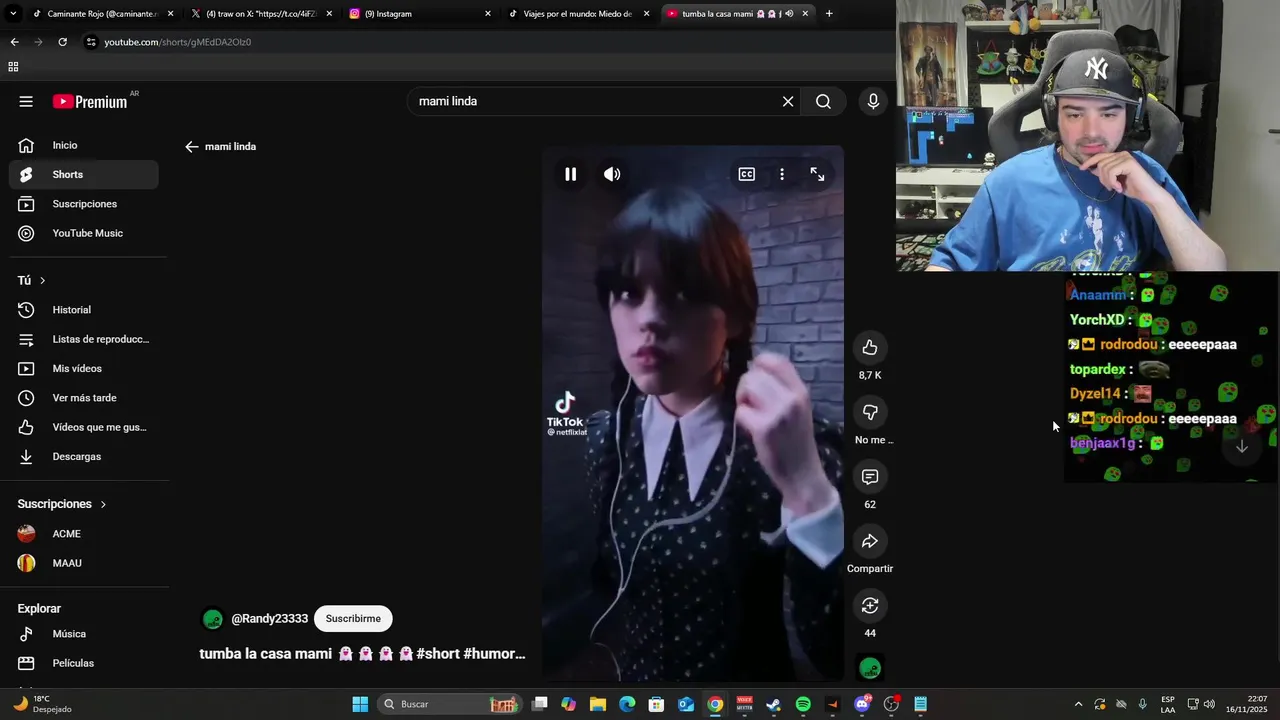This screenshot has width=1280, height=720.
Task: Open the YouTube hamburger guide menu
Action: pos(26,101)
